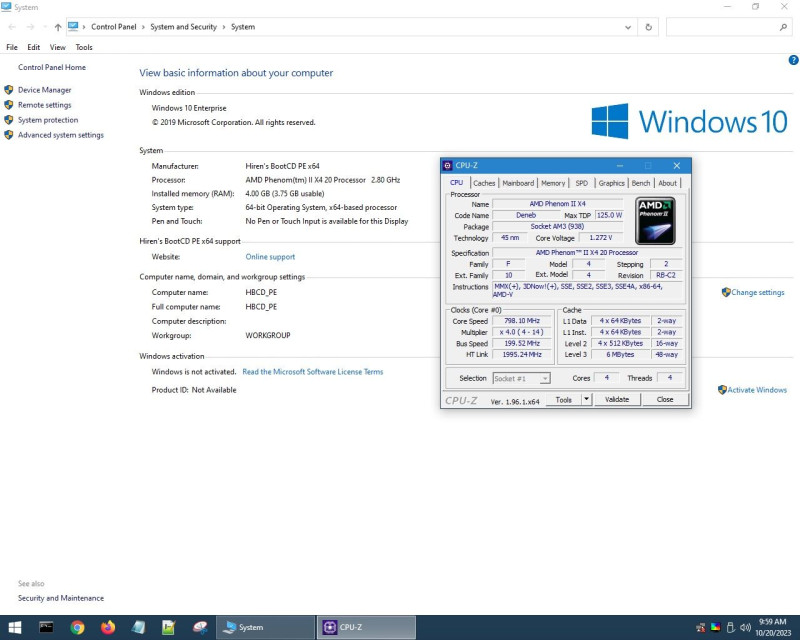Open System protection link
This screenshot has height=640, width=800.
pos(48,120)
